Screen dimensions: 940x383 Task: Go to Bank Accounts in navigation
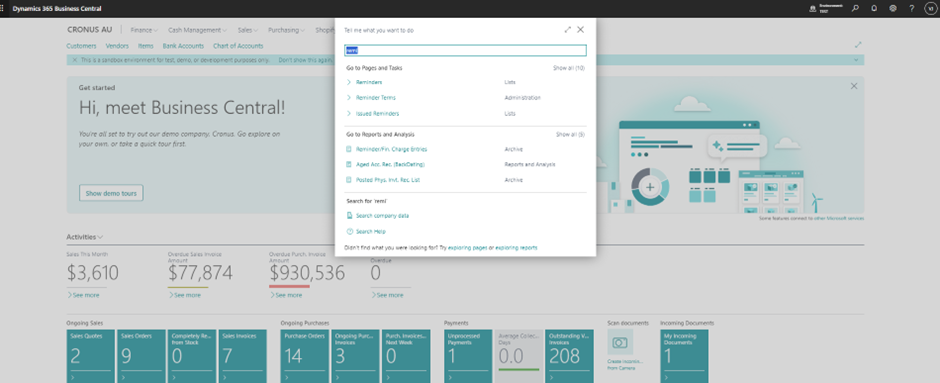(x=183, y=46)
